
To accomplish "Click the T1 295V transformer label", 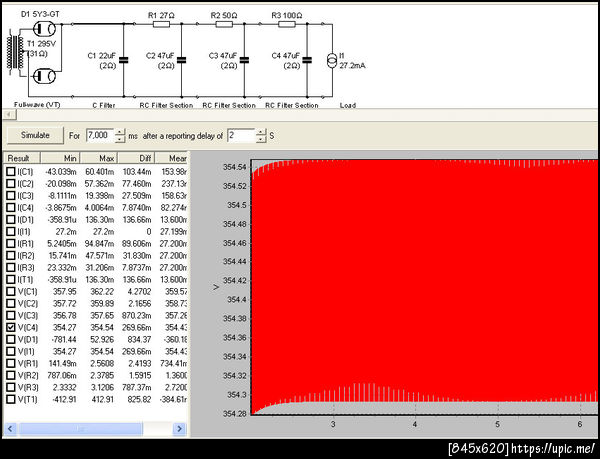I will pos(41,44).
